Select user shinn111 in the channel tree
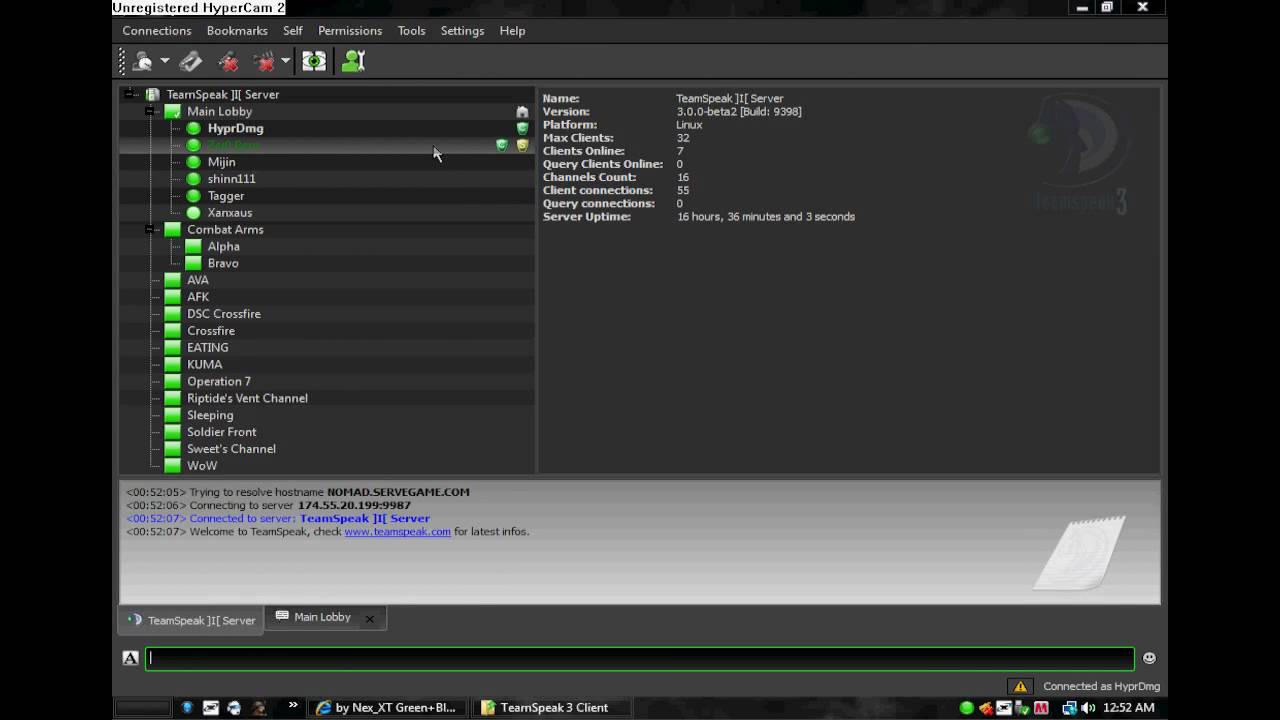The width and height of the screenshot is (1280, 720). (231, 179)
